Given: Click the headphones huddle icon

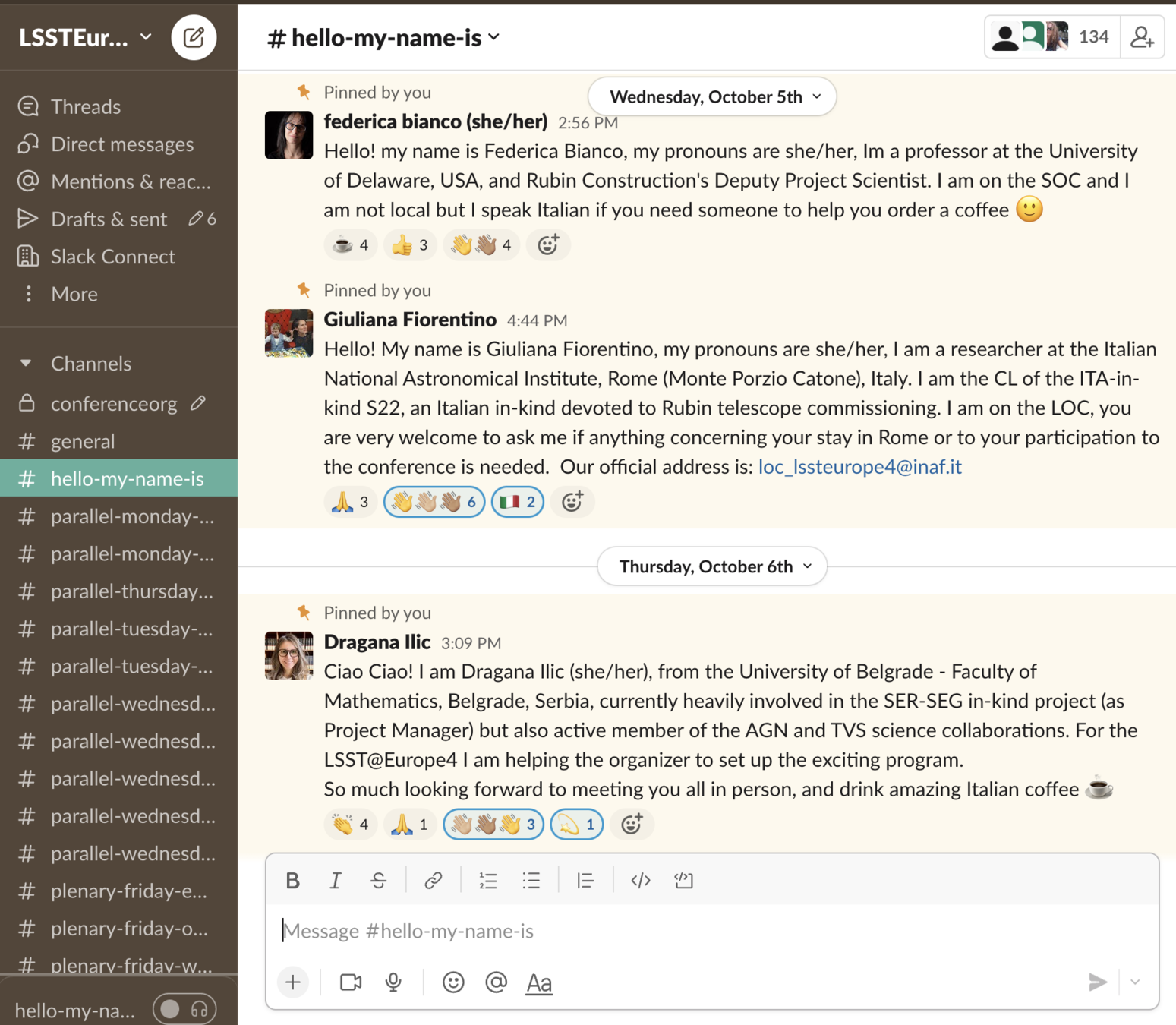Looking at the screenshot, I should [200, 1009].
